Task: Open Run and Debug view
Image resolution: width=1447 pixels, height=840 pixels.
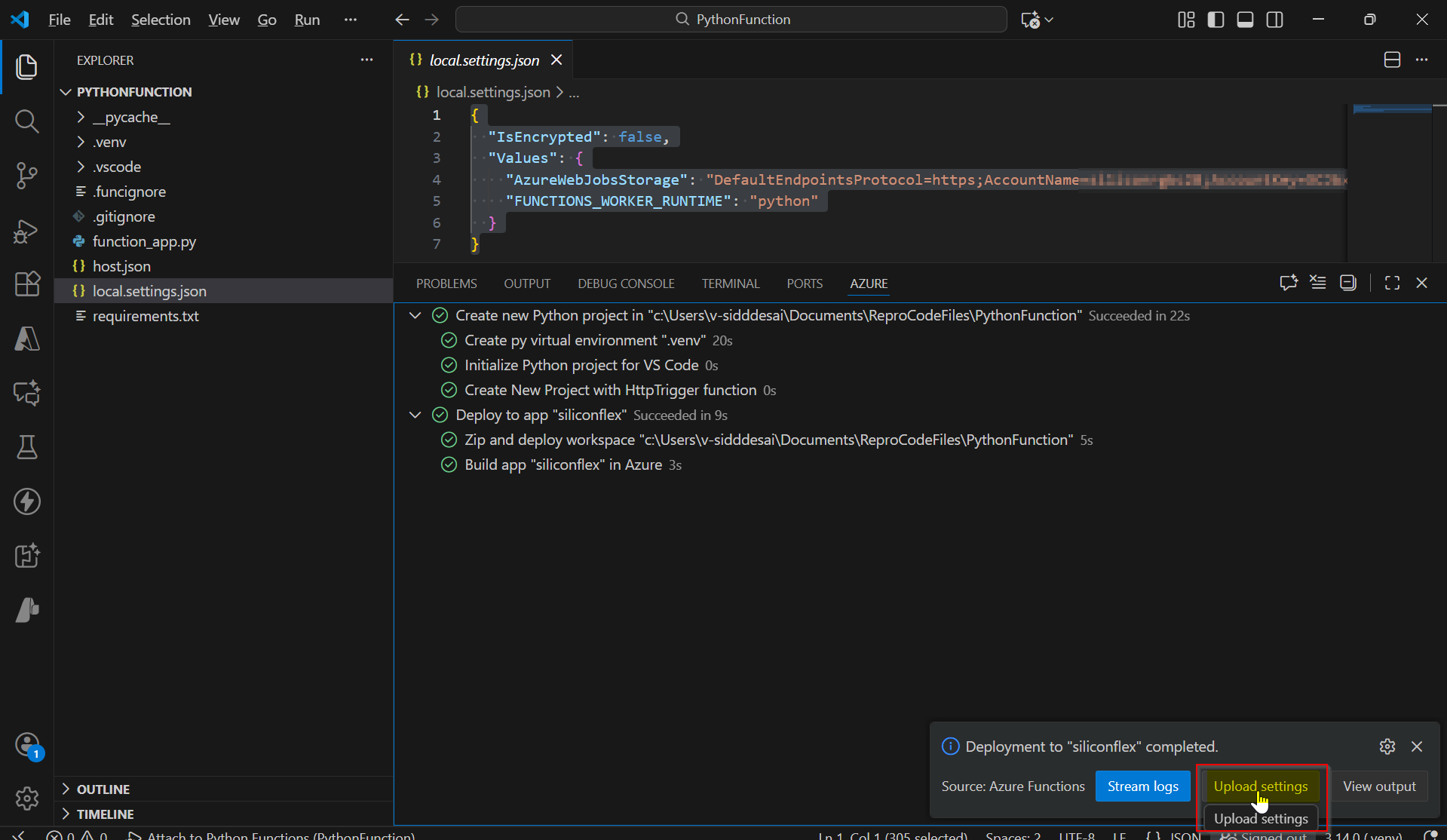Action: point(26,230)
